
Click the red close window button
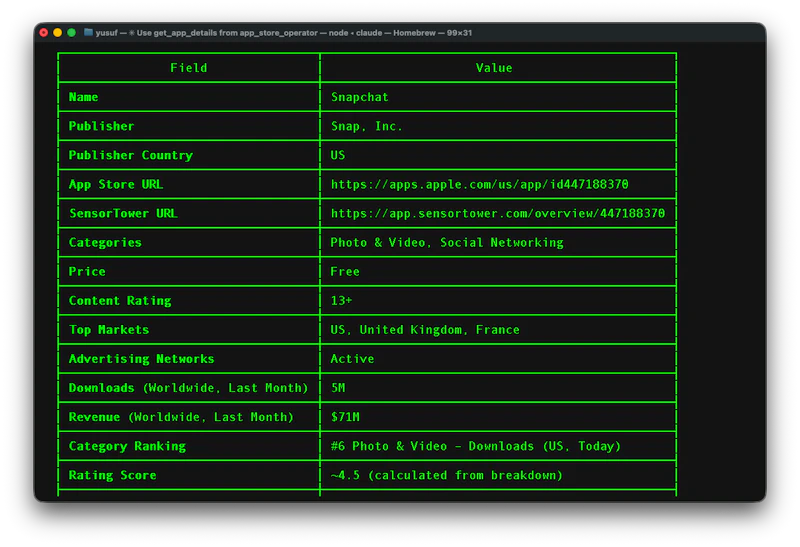pyautogui.click(x=44, y=33)
